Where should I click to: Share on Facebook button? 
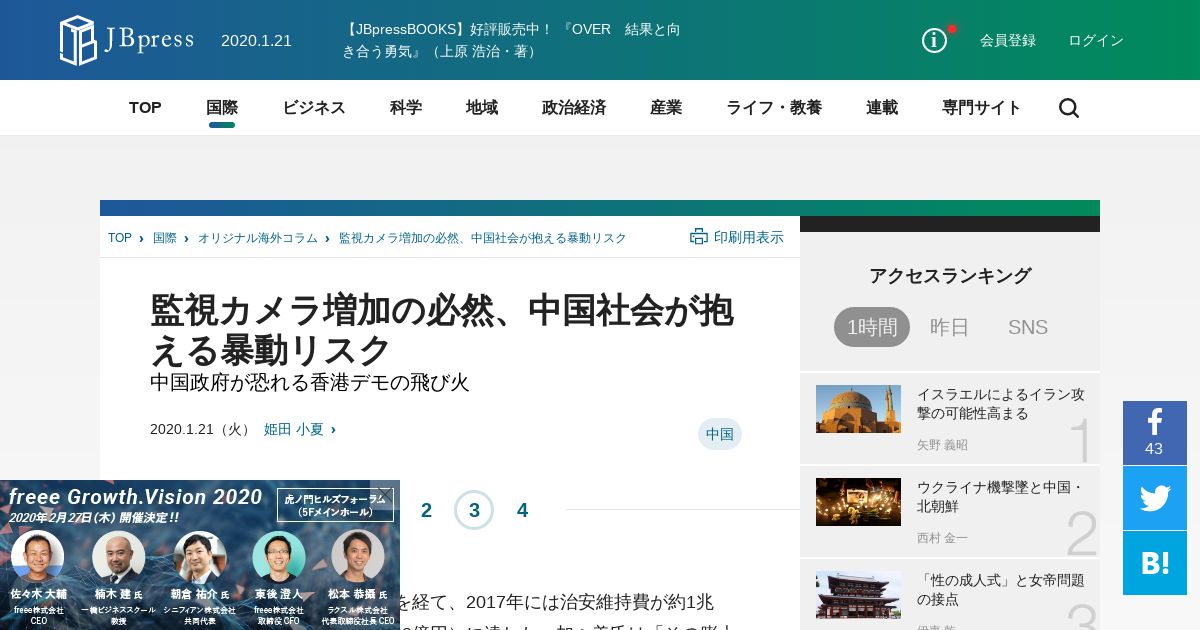[x=1155, y=433]
